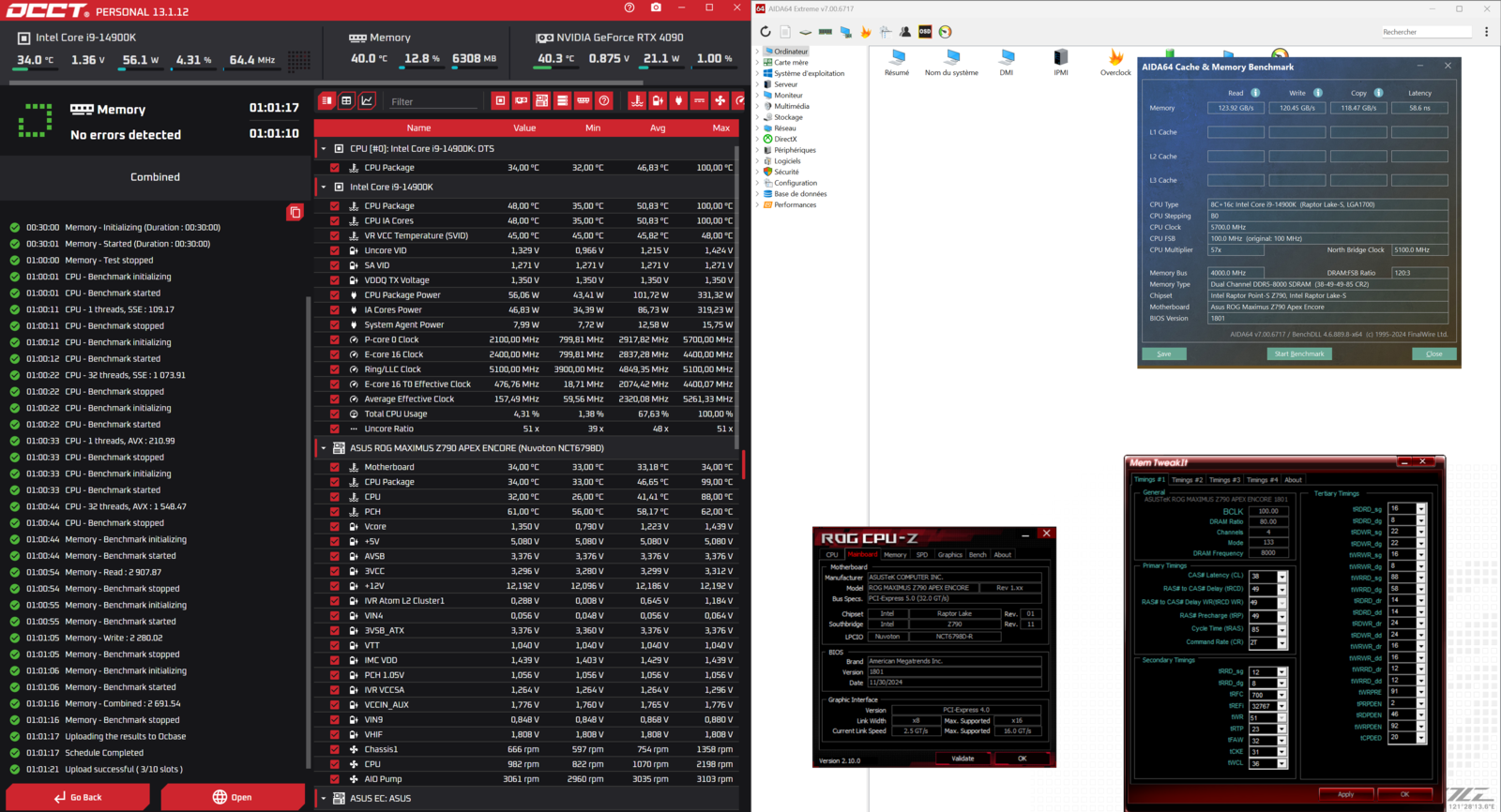This screenshot has height=812, width=1501.
Task: Toggle storage sensor filter icon in OCCT
Action: coord(562,100)
